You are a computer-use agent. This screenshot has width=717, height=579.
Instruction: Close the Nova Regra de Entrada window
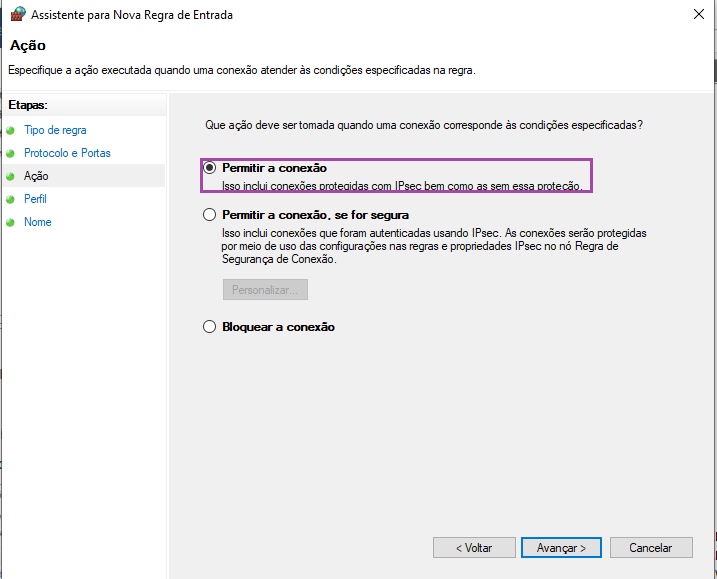695,14
